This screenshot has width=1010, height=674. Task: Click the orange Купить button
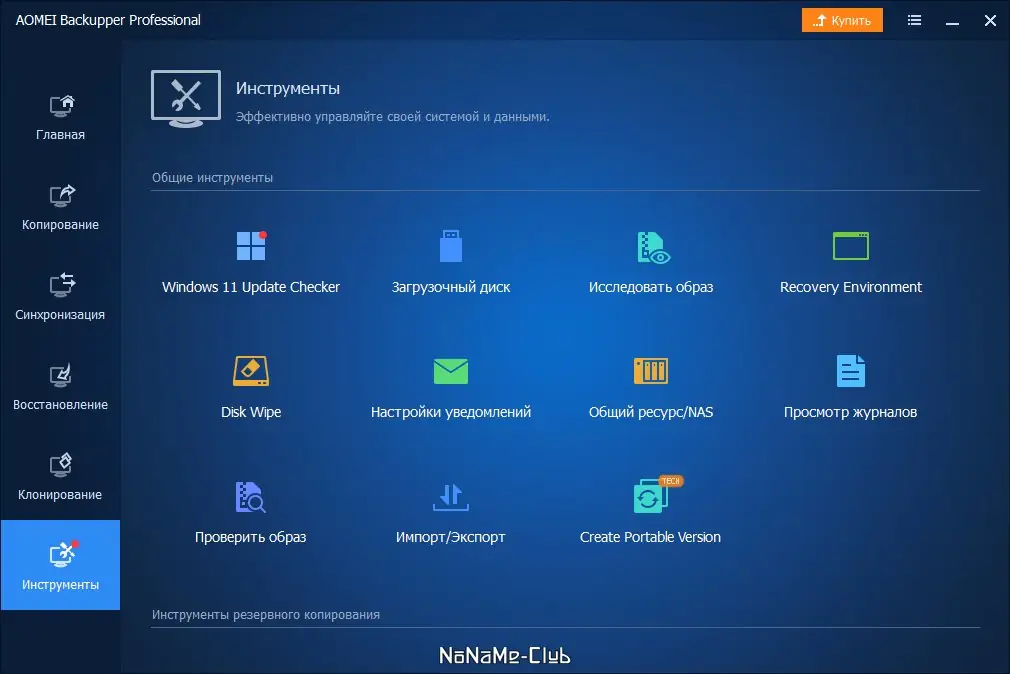click(x=842, y=20)
